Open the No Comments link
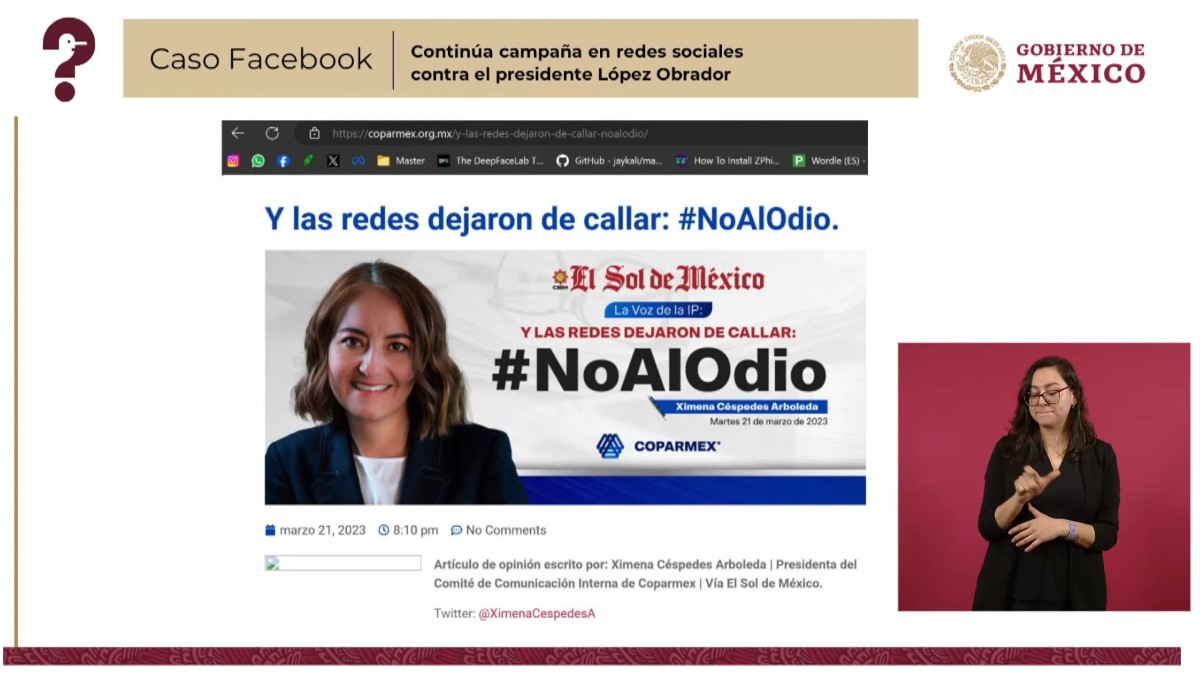This screenshot has width=1200, height=681. 498,530
